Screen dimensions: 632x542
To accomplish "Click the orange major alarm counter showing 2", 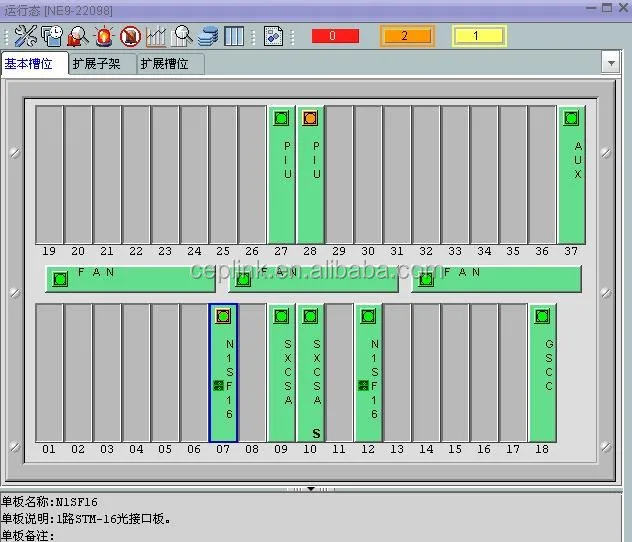I will point(407,36).
